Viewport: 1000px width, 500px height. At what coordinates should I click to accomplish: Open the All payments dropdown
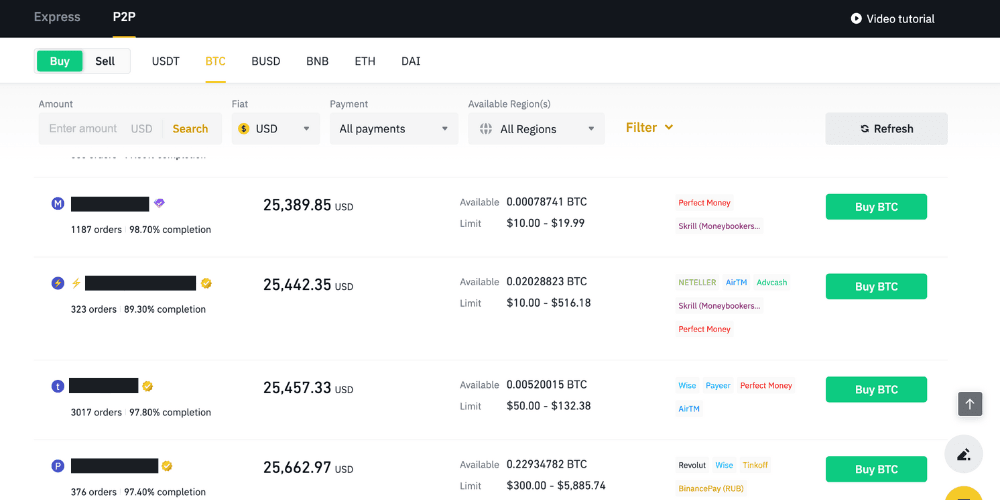(393, 129)
